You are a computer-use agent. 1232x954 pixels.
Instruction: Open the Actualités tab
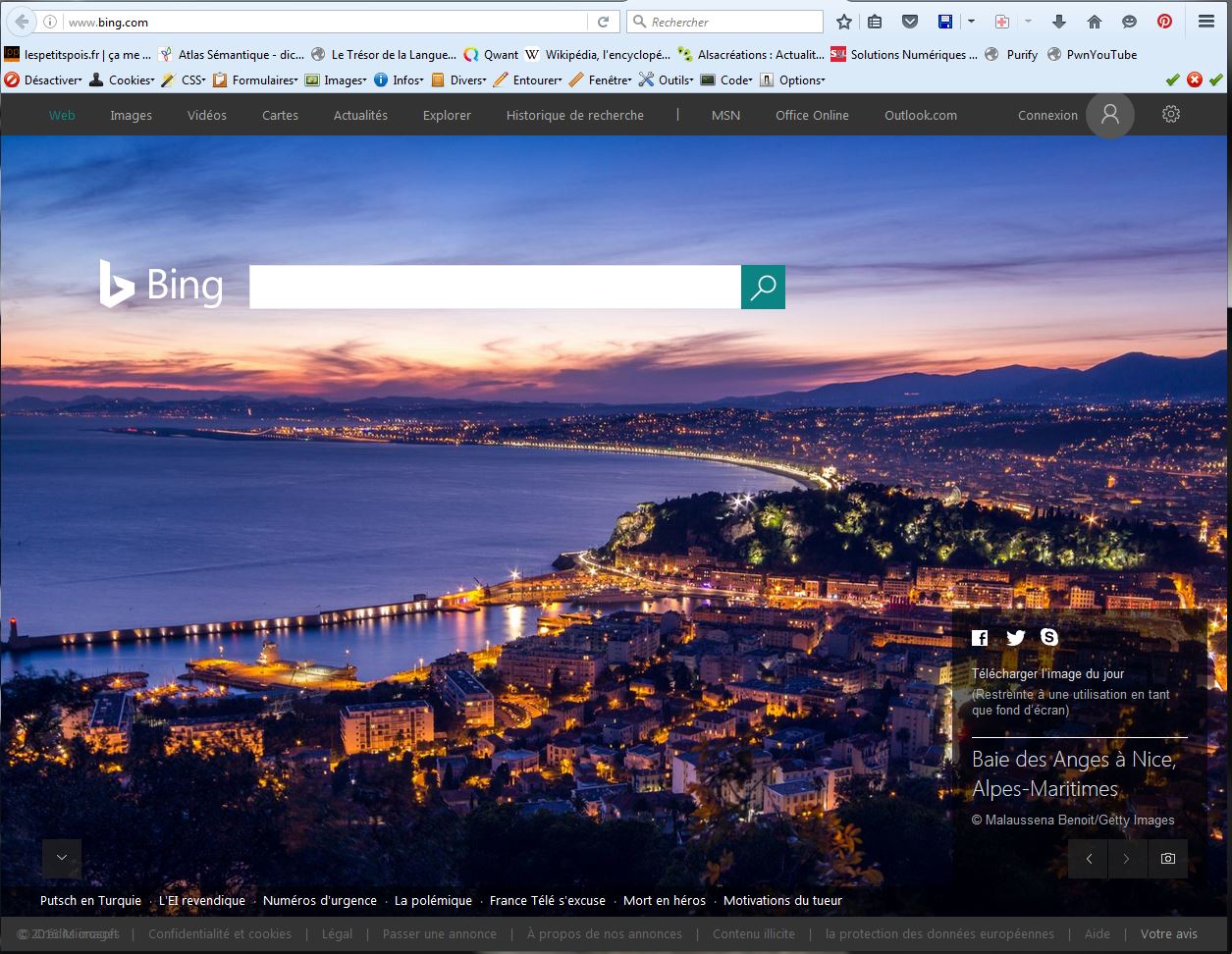pos(360,115)
